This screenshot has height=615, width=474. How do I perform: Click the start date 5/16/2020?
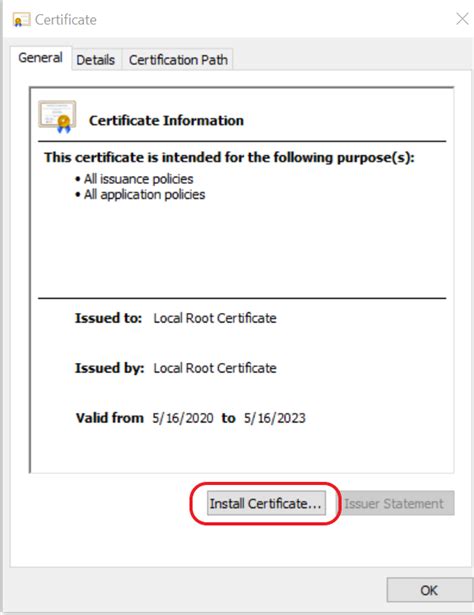tap(183, 418)
